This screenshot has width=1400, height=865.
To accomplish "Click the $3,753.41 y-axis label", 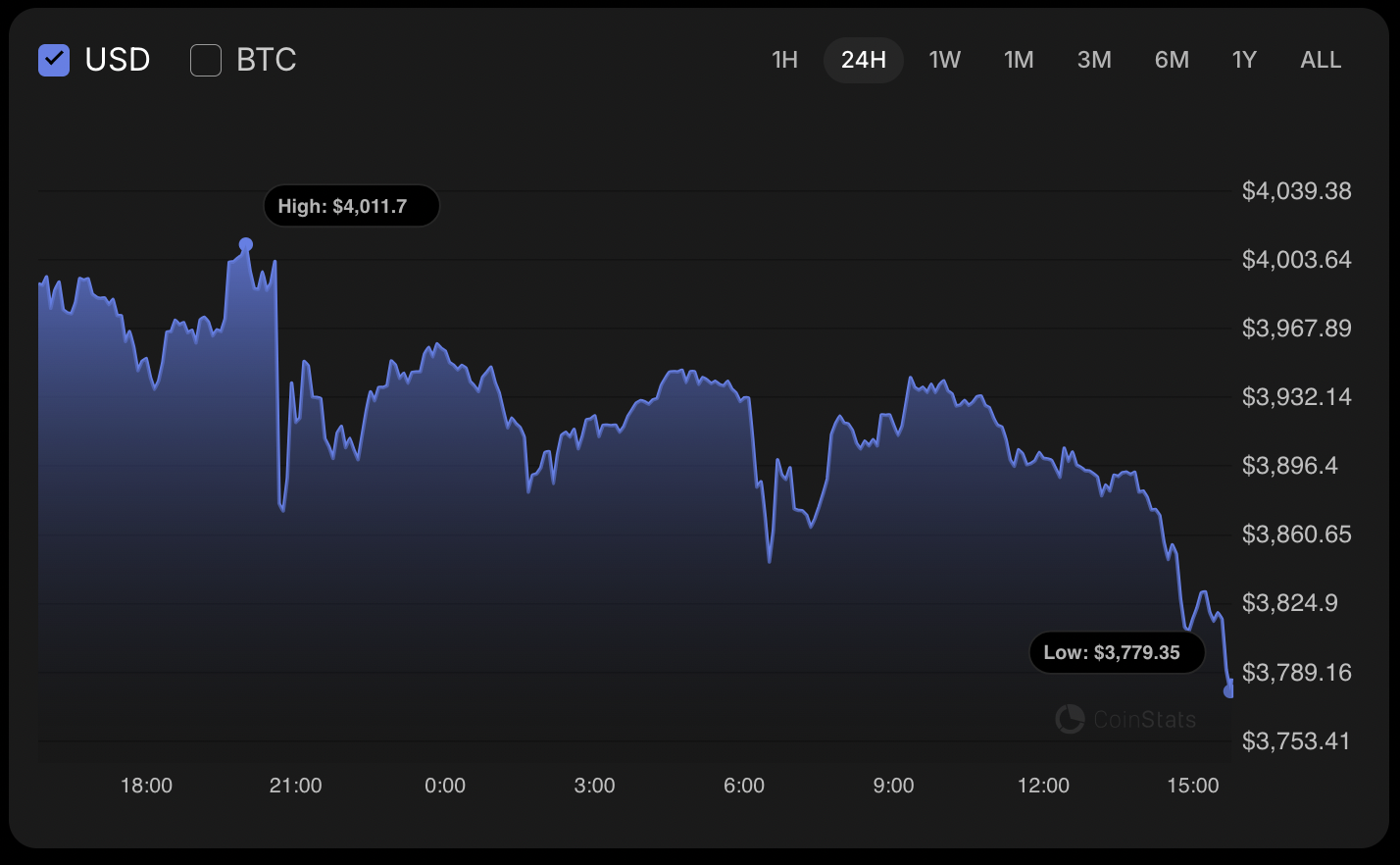I will click(1296, 740).
